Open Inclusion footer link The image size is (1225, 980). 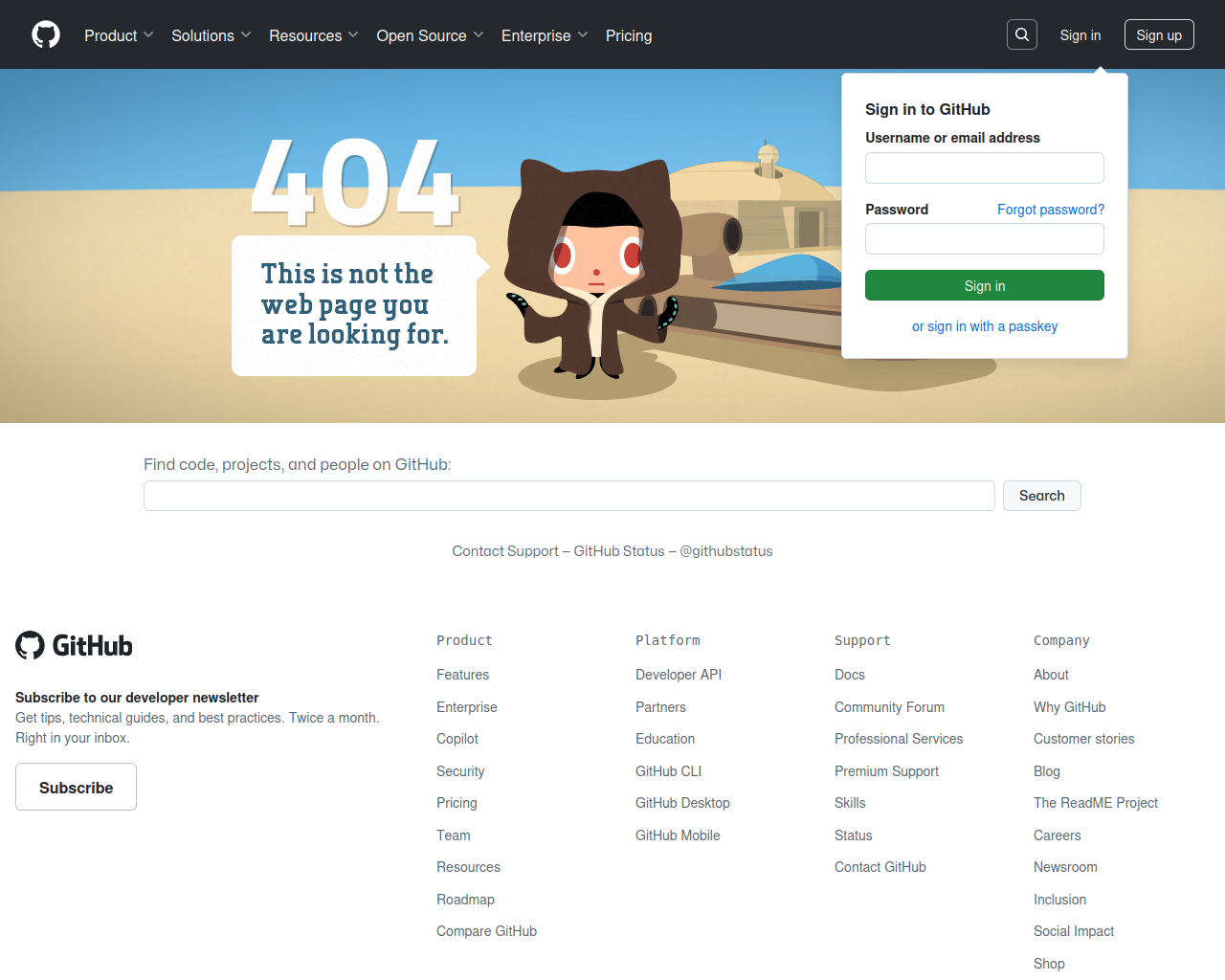pyautogui.click(x=1059, y=900)
